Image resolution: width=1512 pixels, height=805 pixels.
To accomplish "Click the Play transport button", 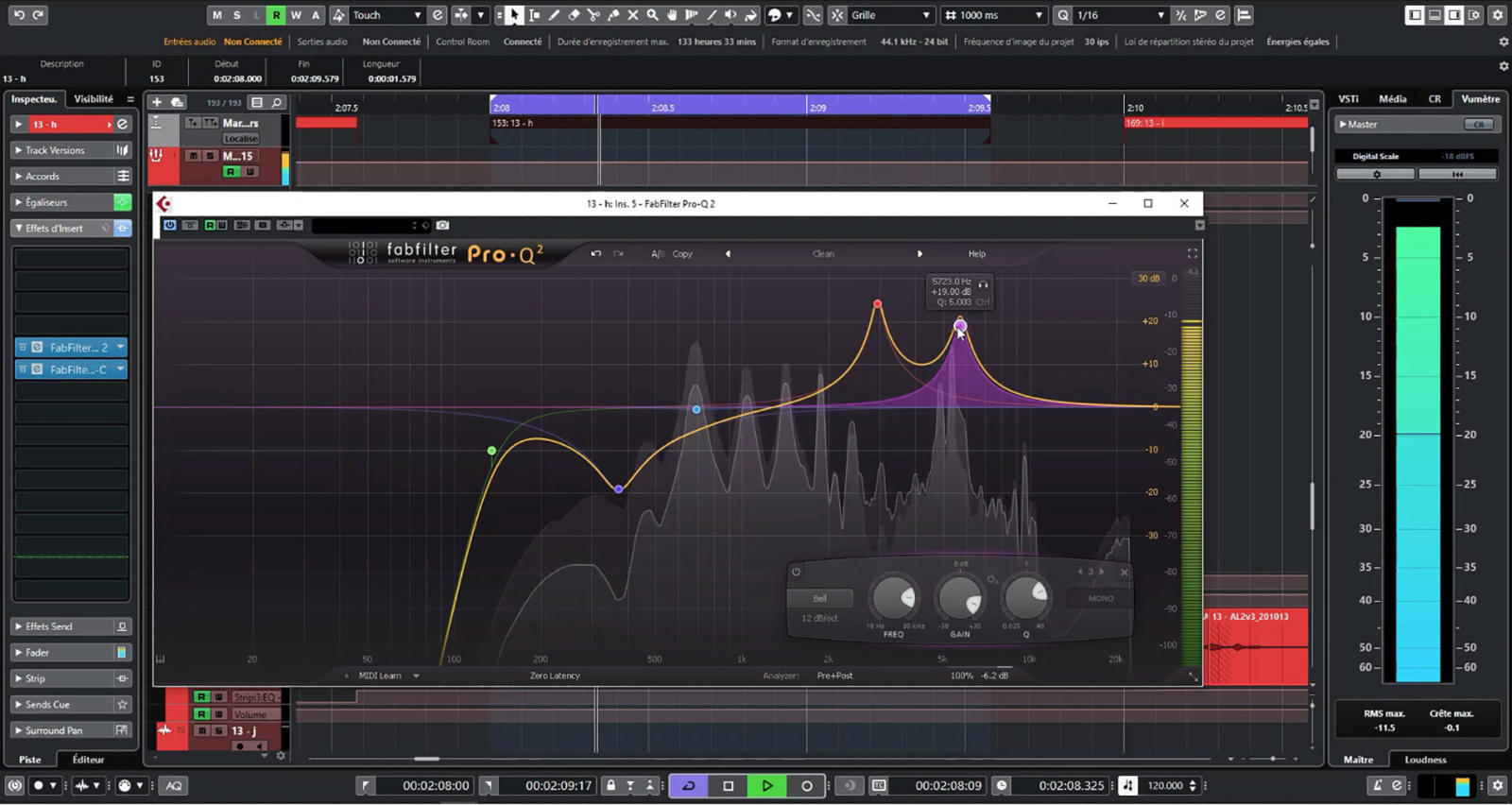I will click(x=767, y=785).
